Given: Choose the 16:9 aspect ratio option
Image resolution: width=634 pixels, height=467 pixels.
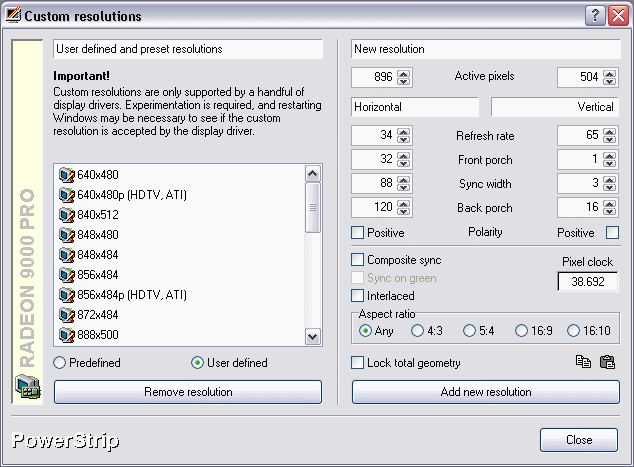Looking at the screenshot, I should (x=521, y=331).
